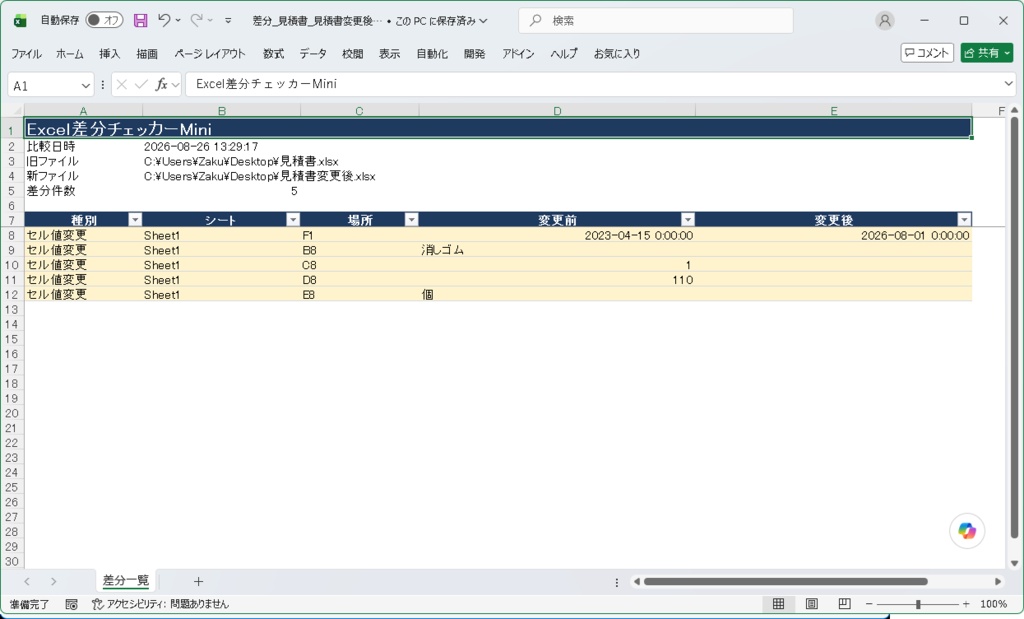Click the Excel app icon
This screenshot has height=619, width=1024.
(x=20, y=21)
